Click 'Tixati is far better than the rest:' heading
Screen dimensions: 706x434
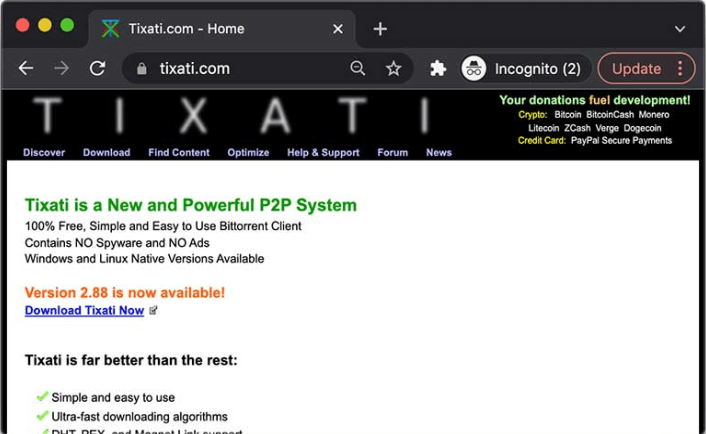coord(131,360)
